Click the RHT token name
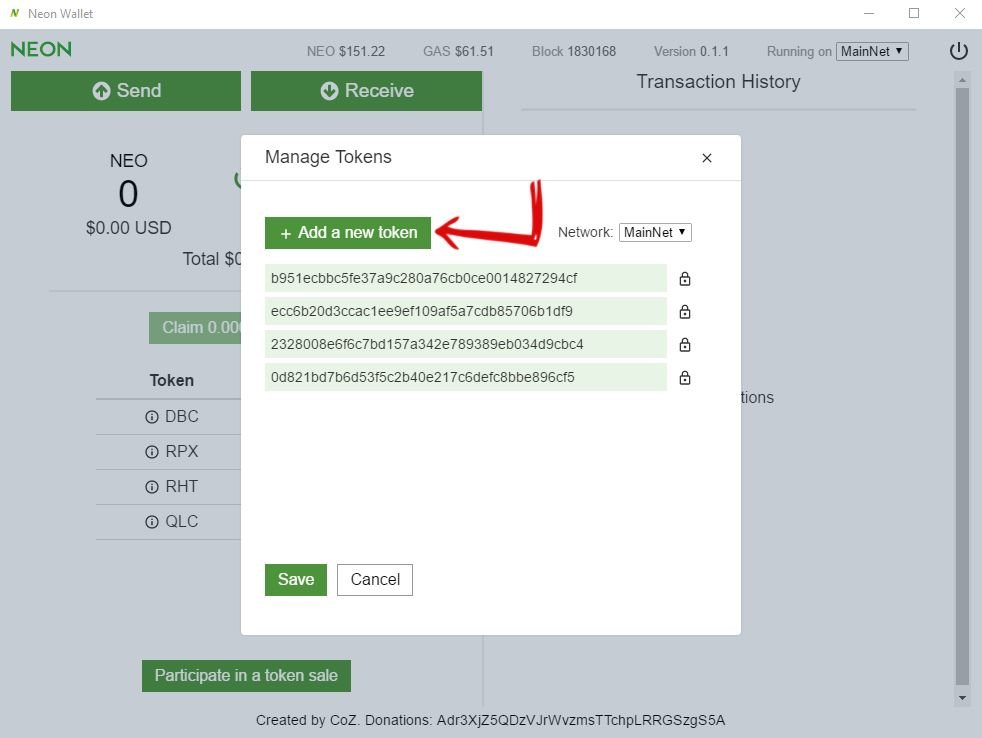The image size is (982, 738). (182, 487)
